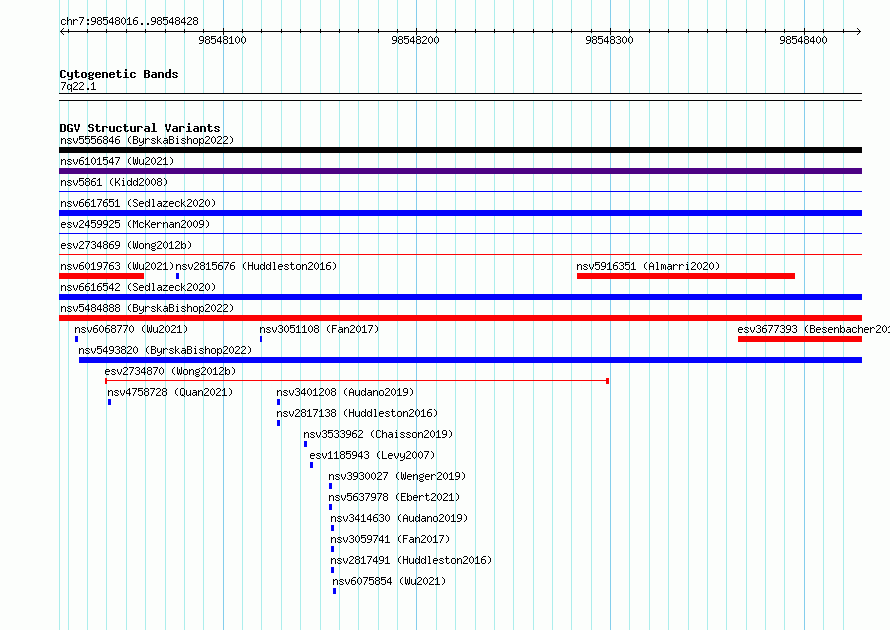890x630 pixels.
Task: Click the red bar for nsv6019763
Action: click(102, 276)
